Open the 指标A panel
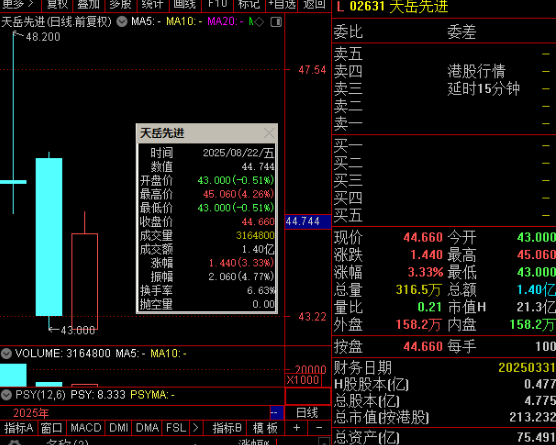 click(18, 428)
